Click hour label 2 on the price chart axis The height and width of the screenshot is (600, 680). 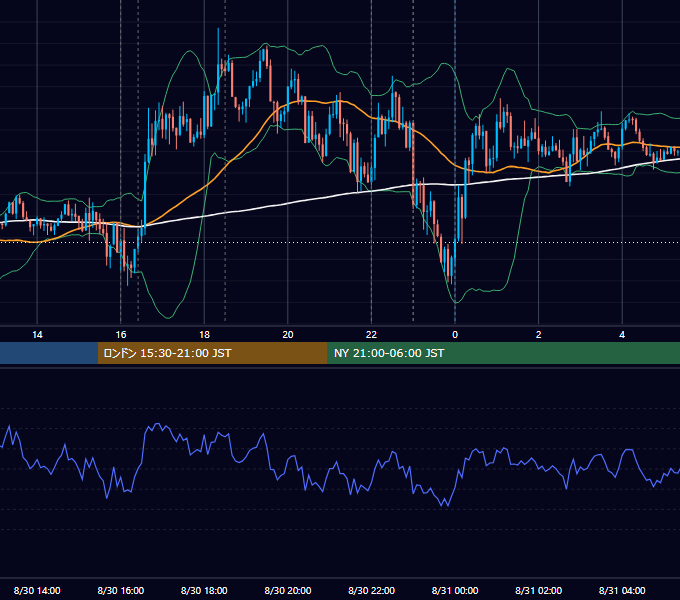(x=539, y=335)
